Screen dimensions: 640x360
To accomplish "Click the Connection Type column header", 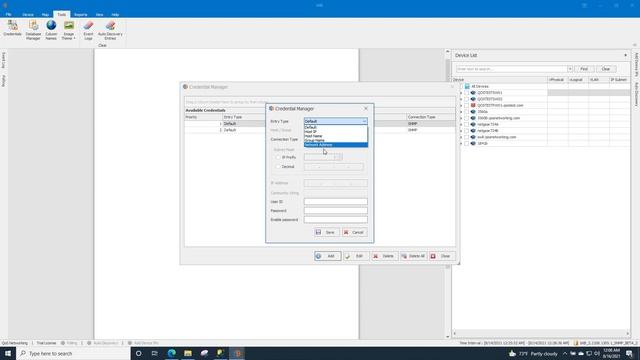I will [431, 117].
